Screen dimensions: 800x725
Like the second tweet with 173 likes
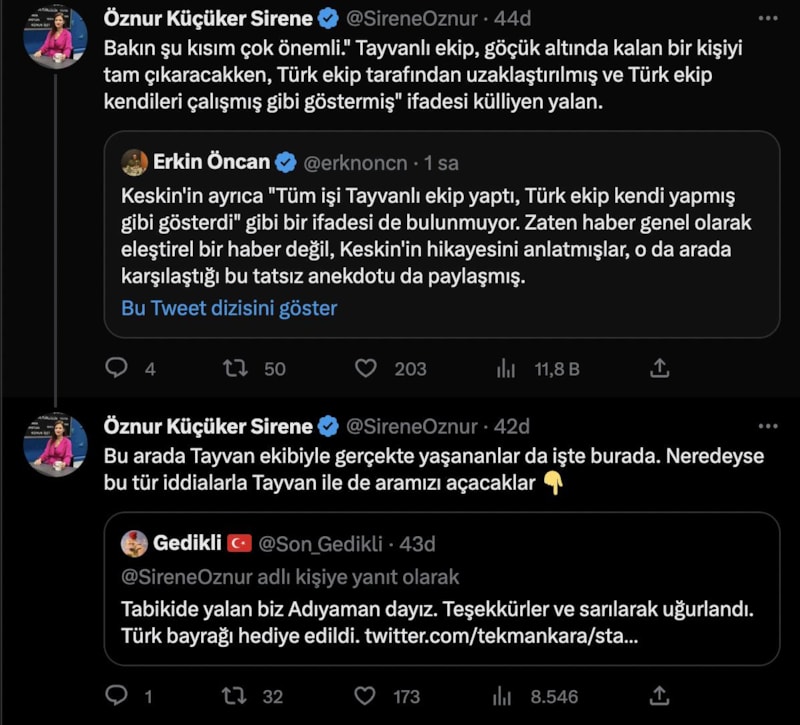click(x=366, y=696)
